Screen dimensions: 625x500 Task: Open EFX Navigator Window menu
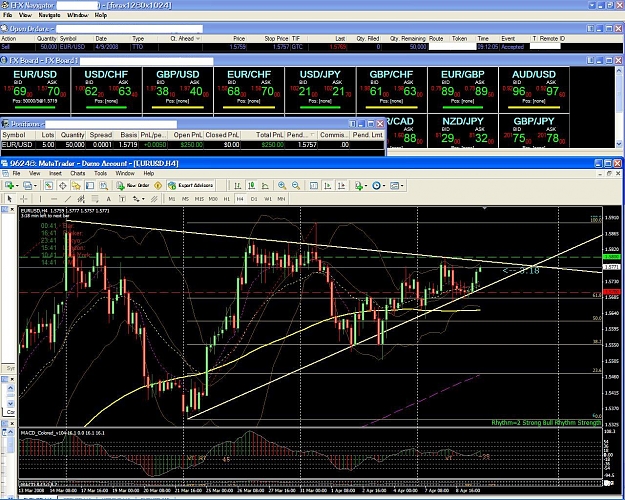click(78, 15)
